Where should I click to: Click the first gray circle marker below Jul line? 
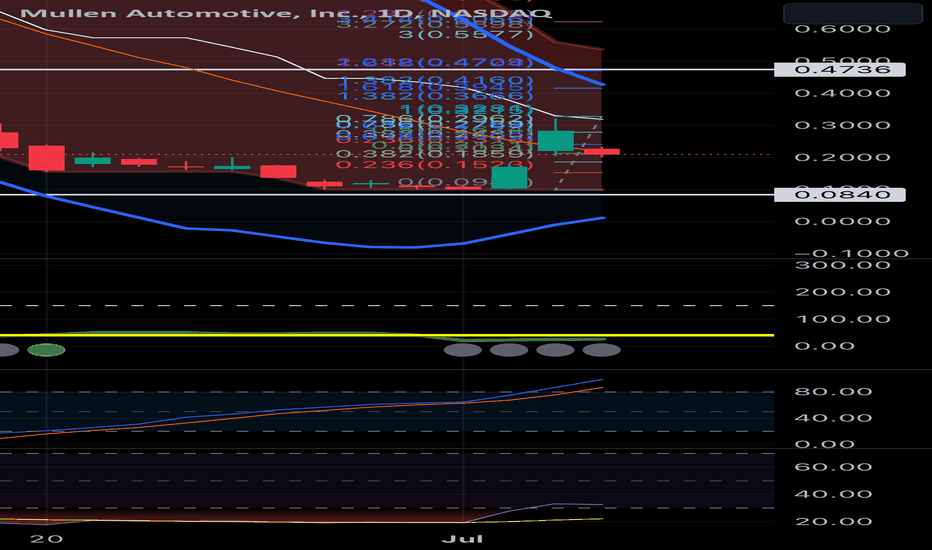coord(462,350)
